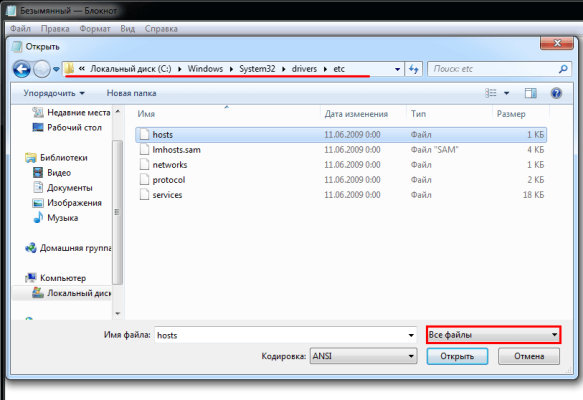Toggle the preview pane icon
This screenshot has width=583, height=400.
pyautogui.click(x=531, y=93)
